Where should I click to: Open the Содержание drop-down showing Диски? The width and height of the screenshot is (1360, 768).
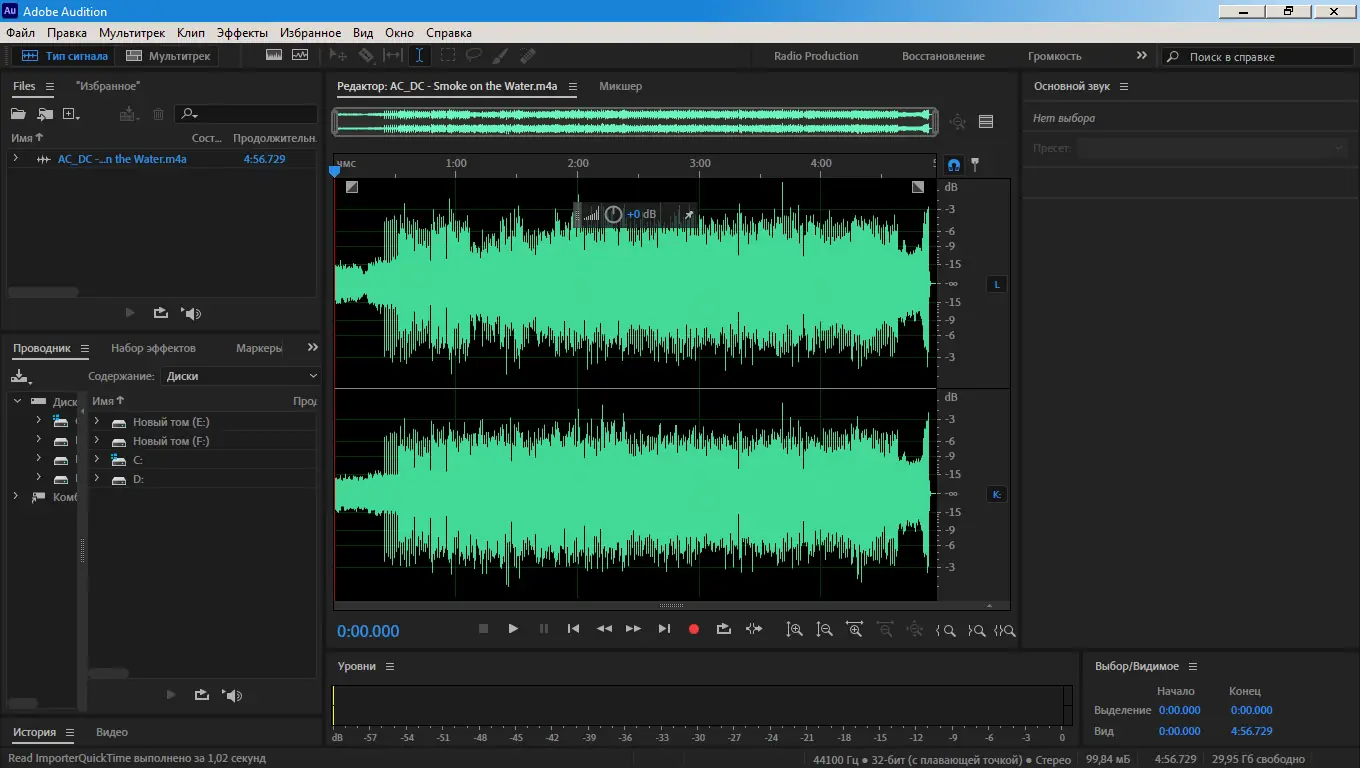[x=240, y=375]
